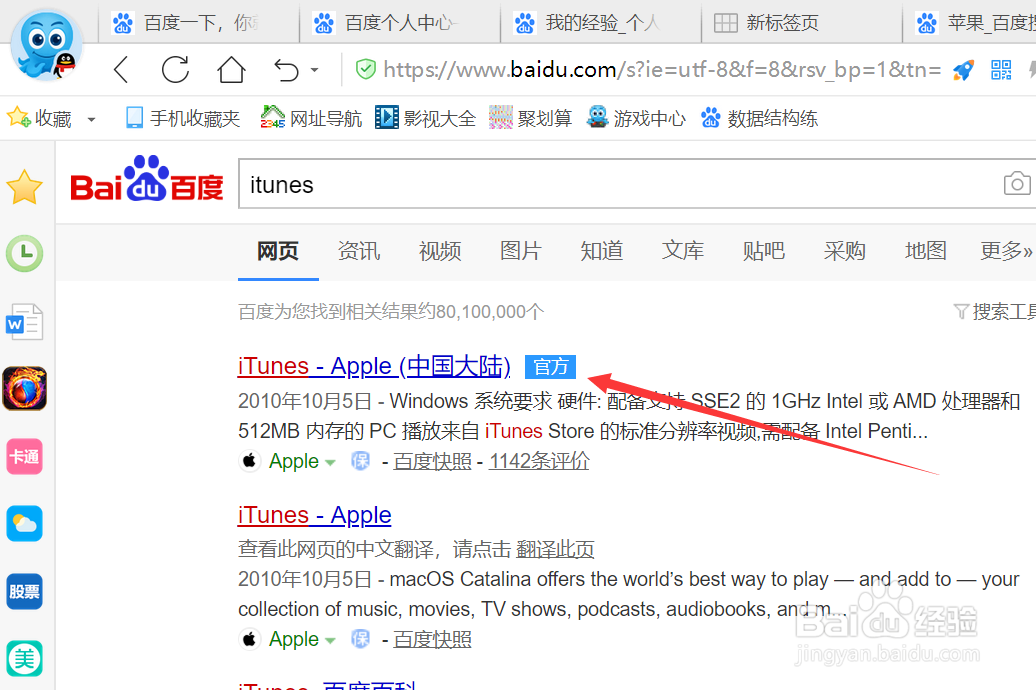Open the iTunes - Apple (中国大陆) result
Screen dimensions: 1036x690
[x=373, y=366]
